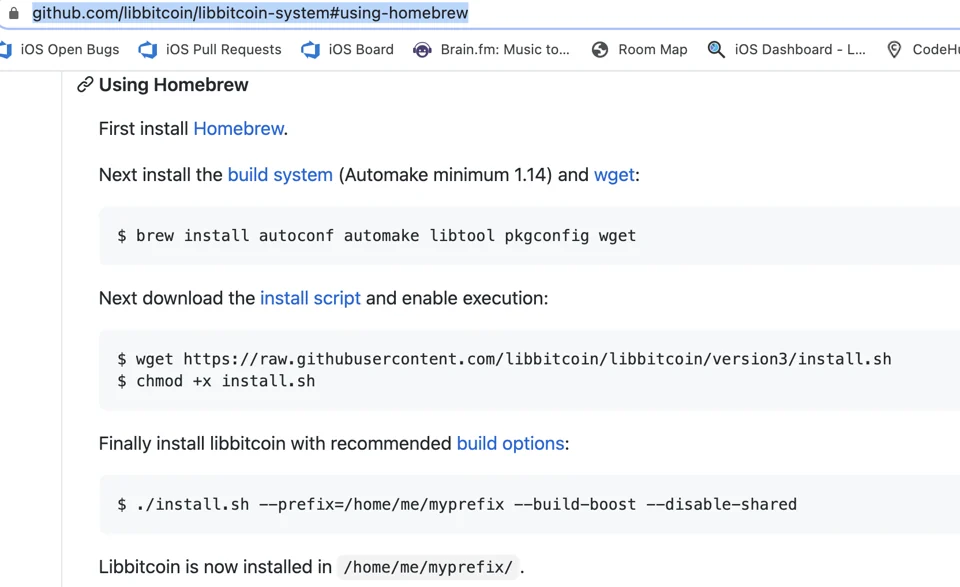Click the Brain.fm bookmark icon
The width and height of the screenshot is (960, 587).
(422, 50)
